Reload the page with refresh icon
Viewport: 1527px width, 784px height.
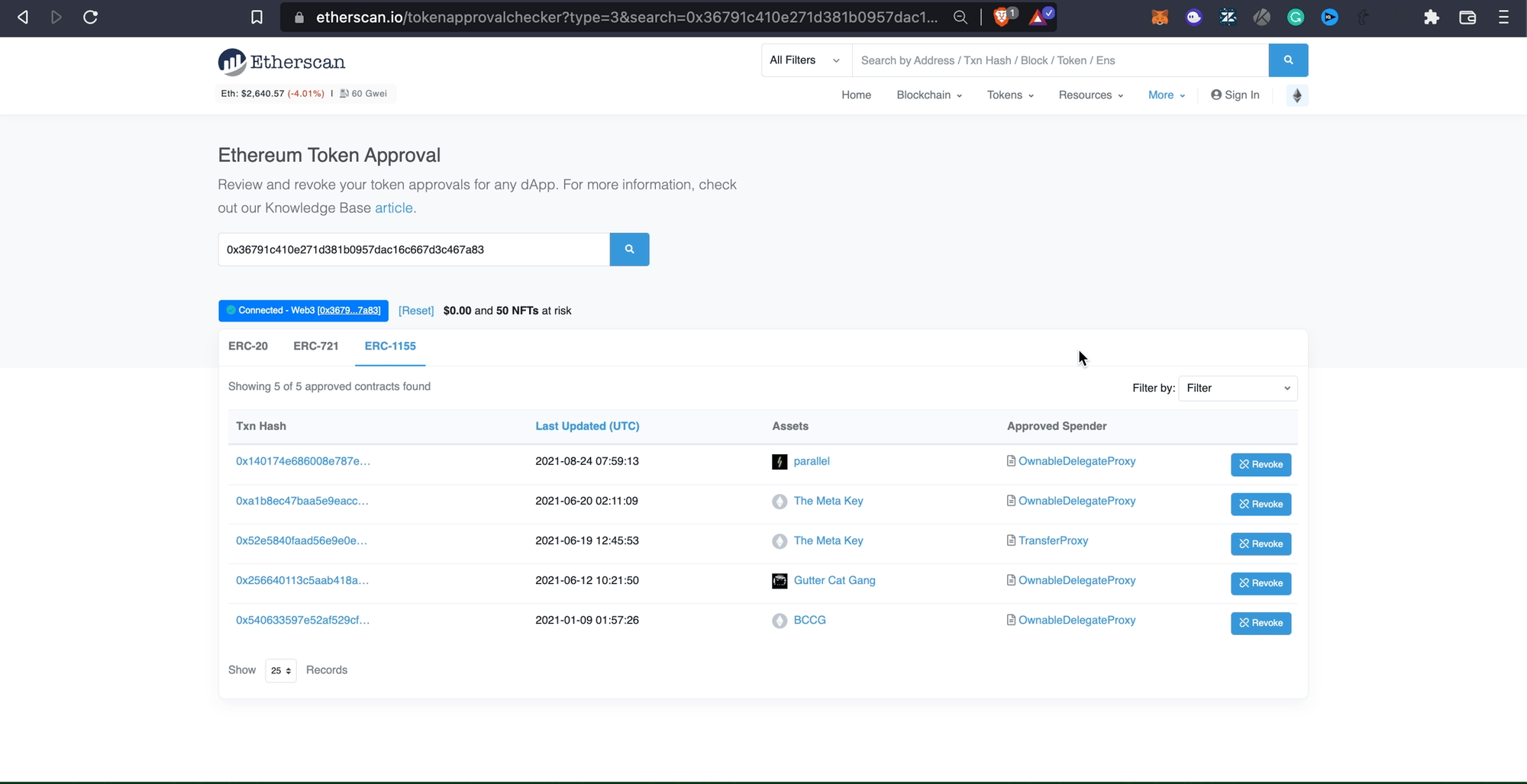(90, 17)
